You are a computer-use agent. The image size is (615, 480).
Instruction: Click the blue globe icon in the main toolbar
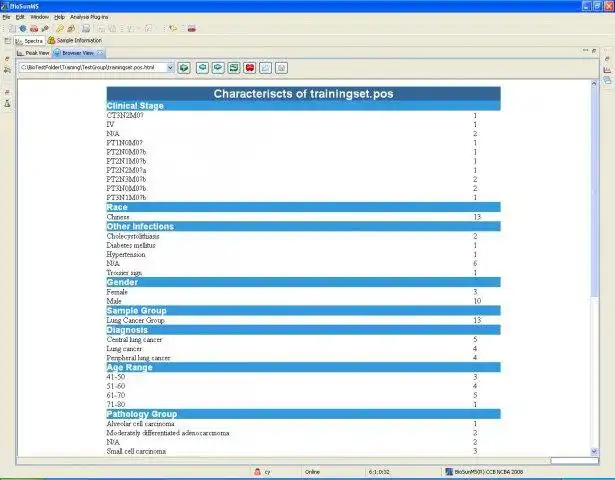(23, 28)
